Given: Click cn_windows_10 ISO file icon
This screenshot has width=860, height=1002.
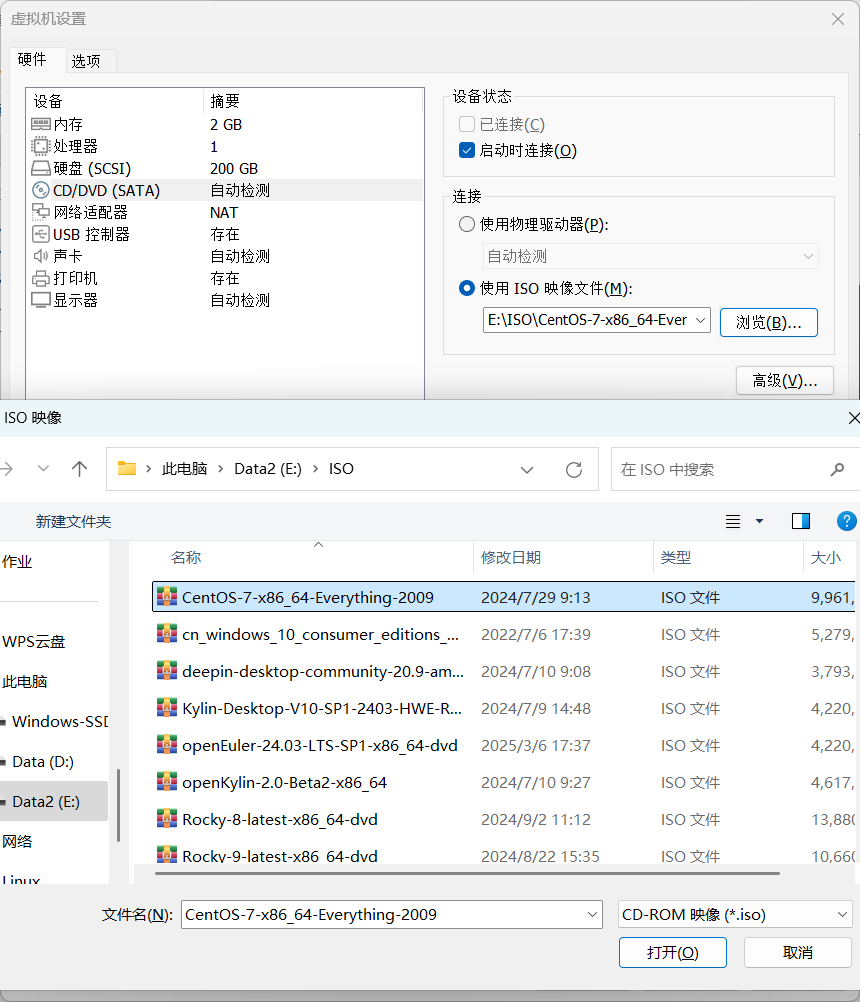Looking at the screenshot, I should (x=167, y=633).
